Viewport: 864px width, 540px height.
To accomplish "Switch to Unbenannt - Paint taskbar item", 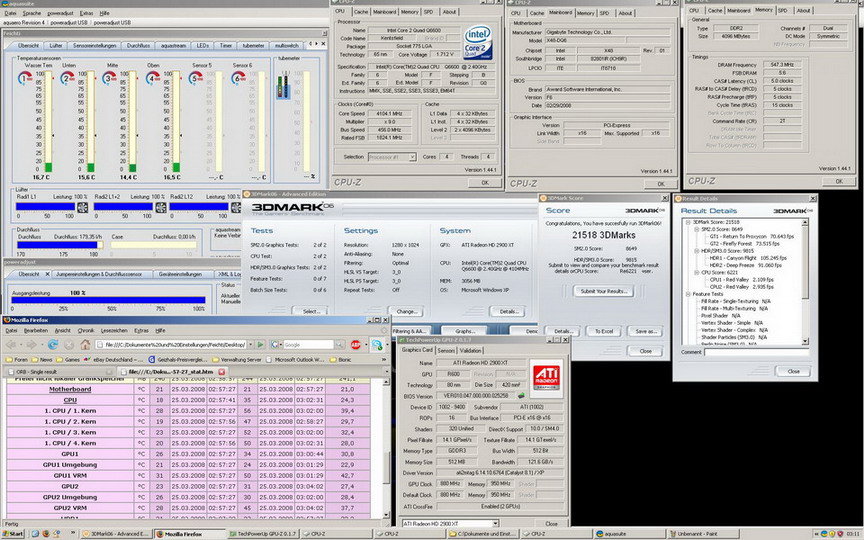I will [702, 534].
